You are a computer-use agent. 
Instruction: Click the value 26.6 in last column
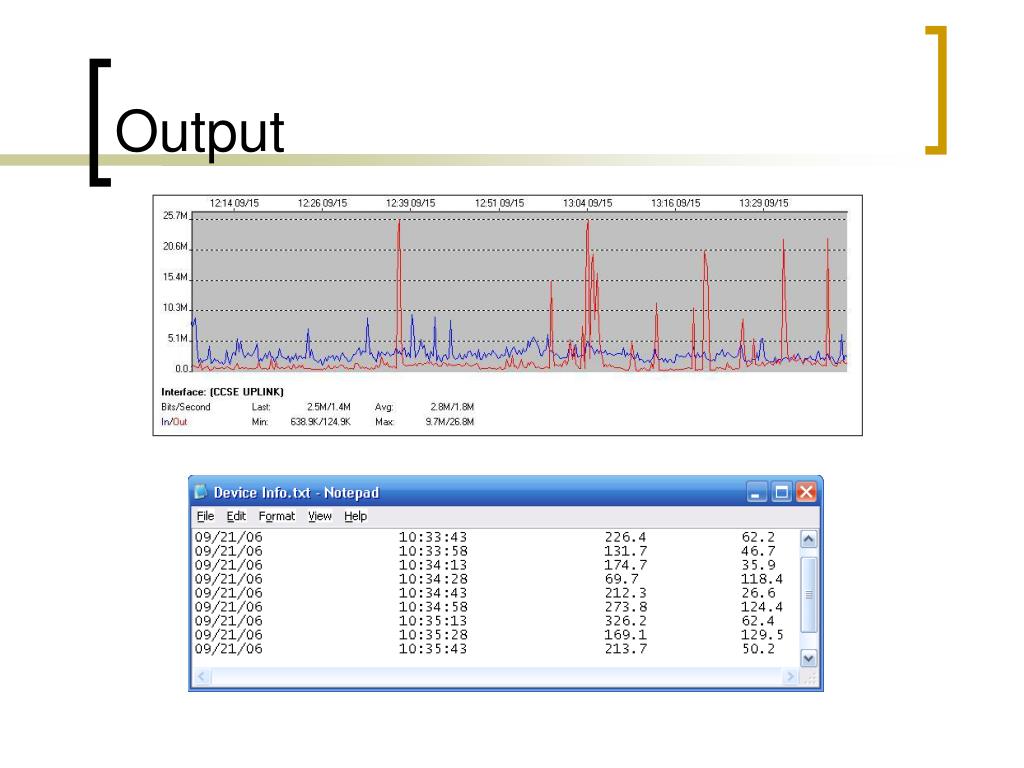click(x=758, y=593)
